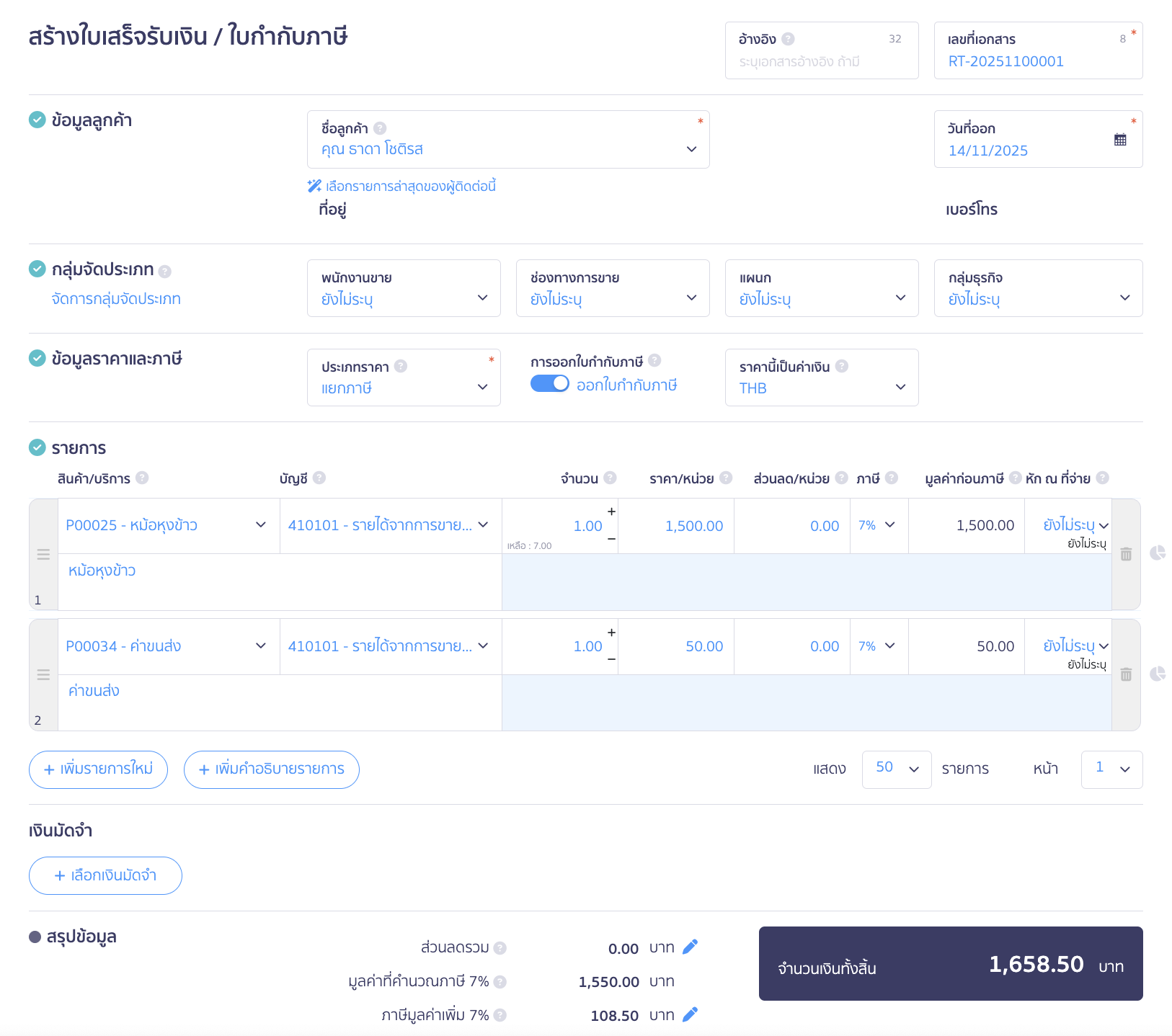The image size is (1172, 1036).
Task: Open the calendar picker for issue date
Action: pyautogui.click(x=1119, y=140)
